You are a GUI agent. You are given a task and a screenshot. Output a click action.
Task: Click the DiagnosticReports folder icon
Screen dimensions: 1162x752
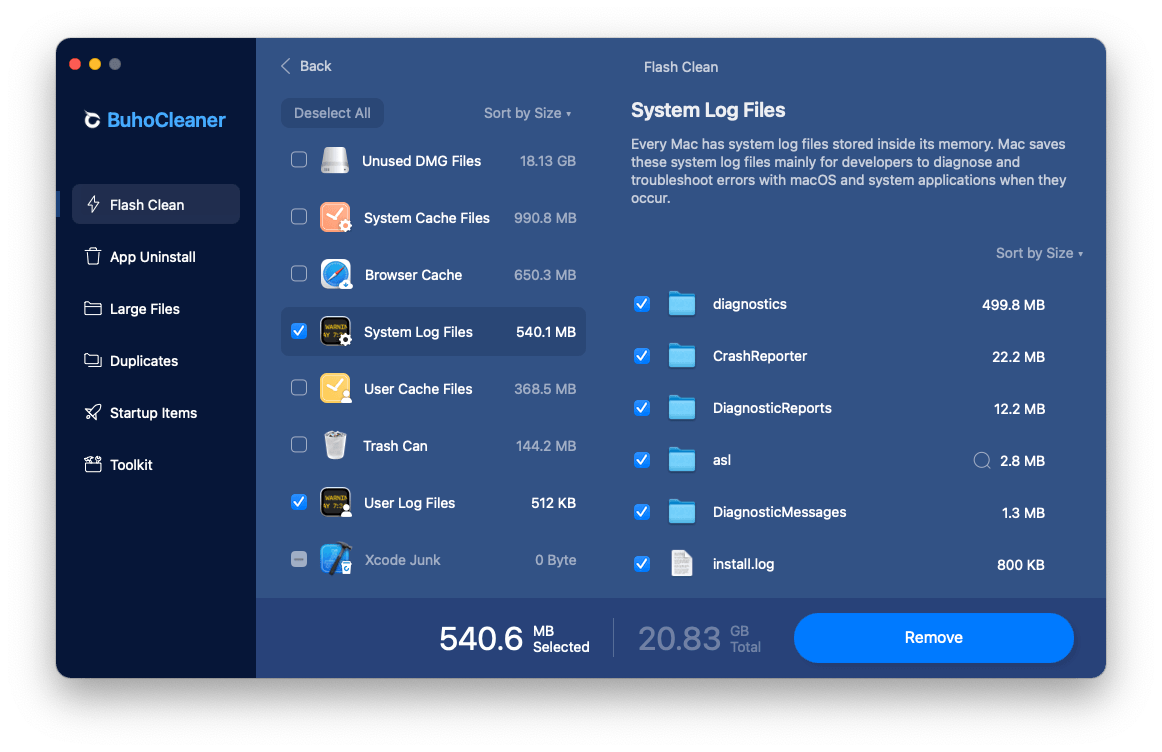[682, 407]
